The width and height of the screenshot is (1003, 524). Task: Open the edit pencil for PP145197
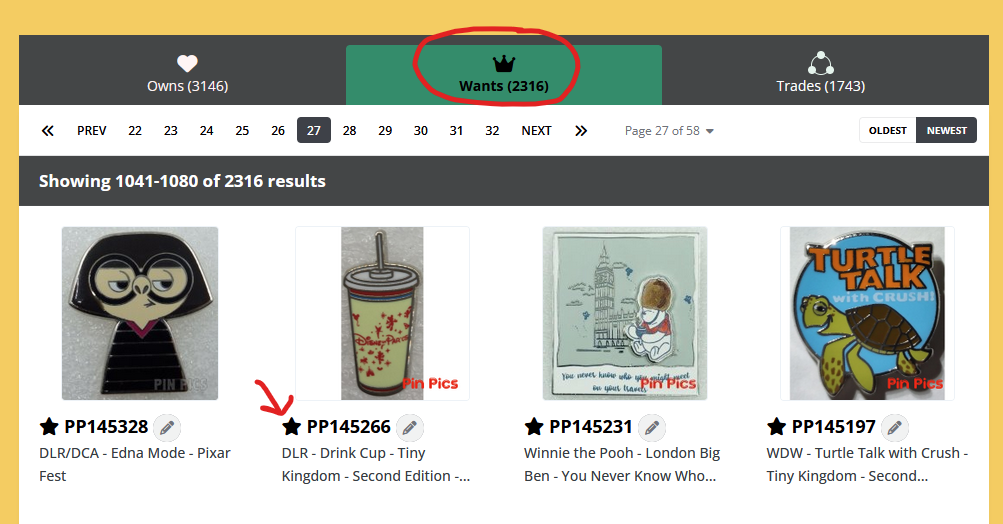click(894, 427)
